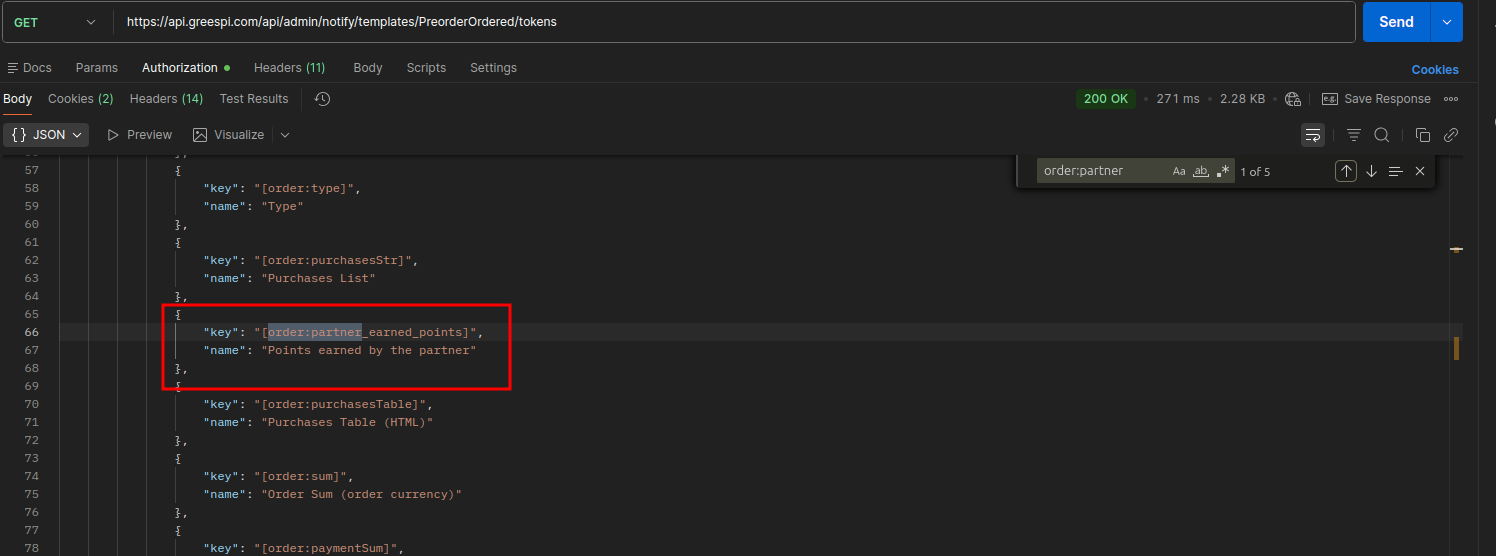
Task: Open the JSON format dropdown
Action: pyautogui.click(x=46, y=135)
